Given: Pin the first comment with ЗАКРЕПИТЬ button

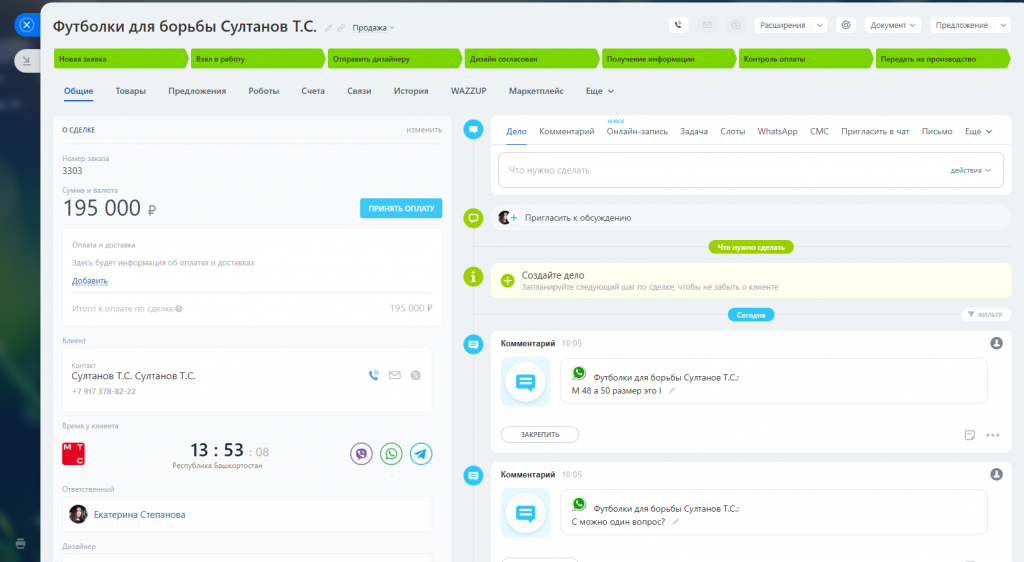Looking at the screenshot, I should 539,435.
